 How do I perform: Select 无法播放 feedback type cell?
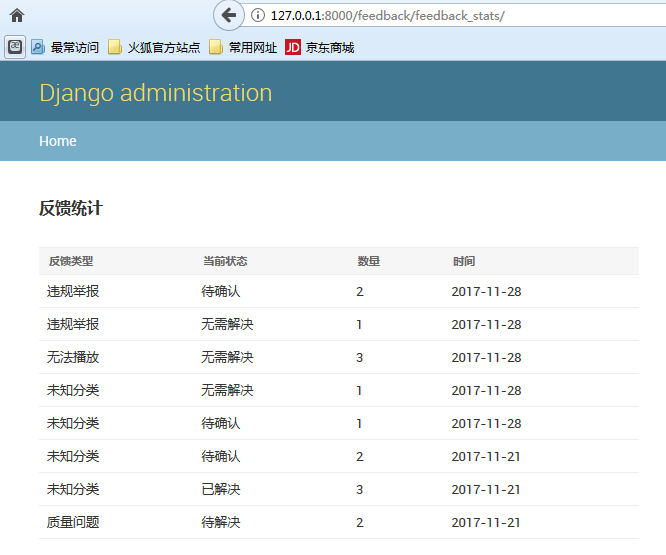tap(73, 357)
